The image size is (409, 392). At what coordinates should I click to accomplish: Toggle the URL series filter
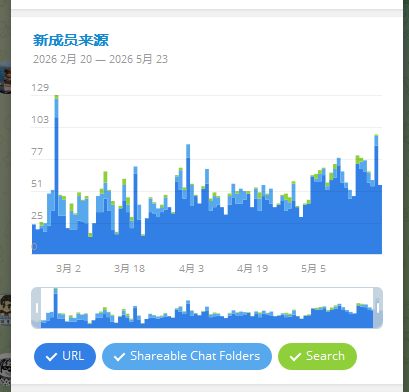coord(65,356)
